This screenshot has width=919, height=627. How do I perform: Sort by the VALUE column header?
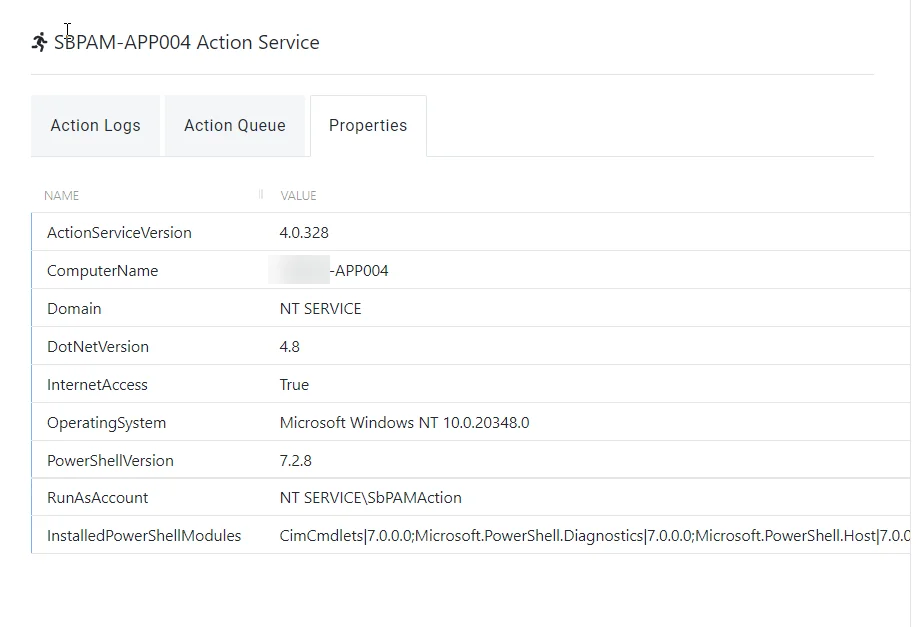tap(298, 196)
